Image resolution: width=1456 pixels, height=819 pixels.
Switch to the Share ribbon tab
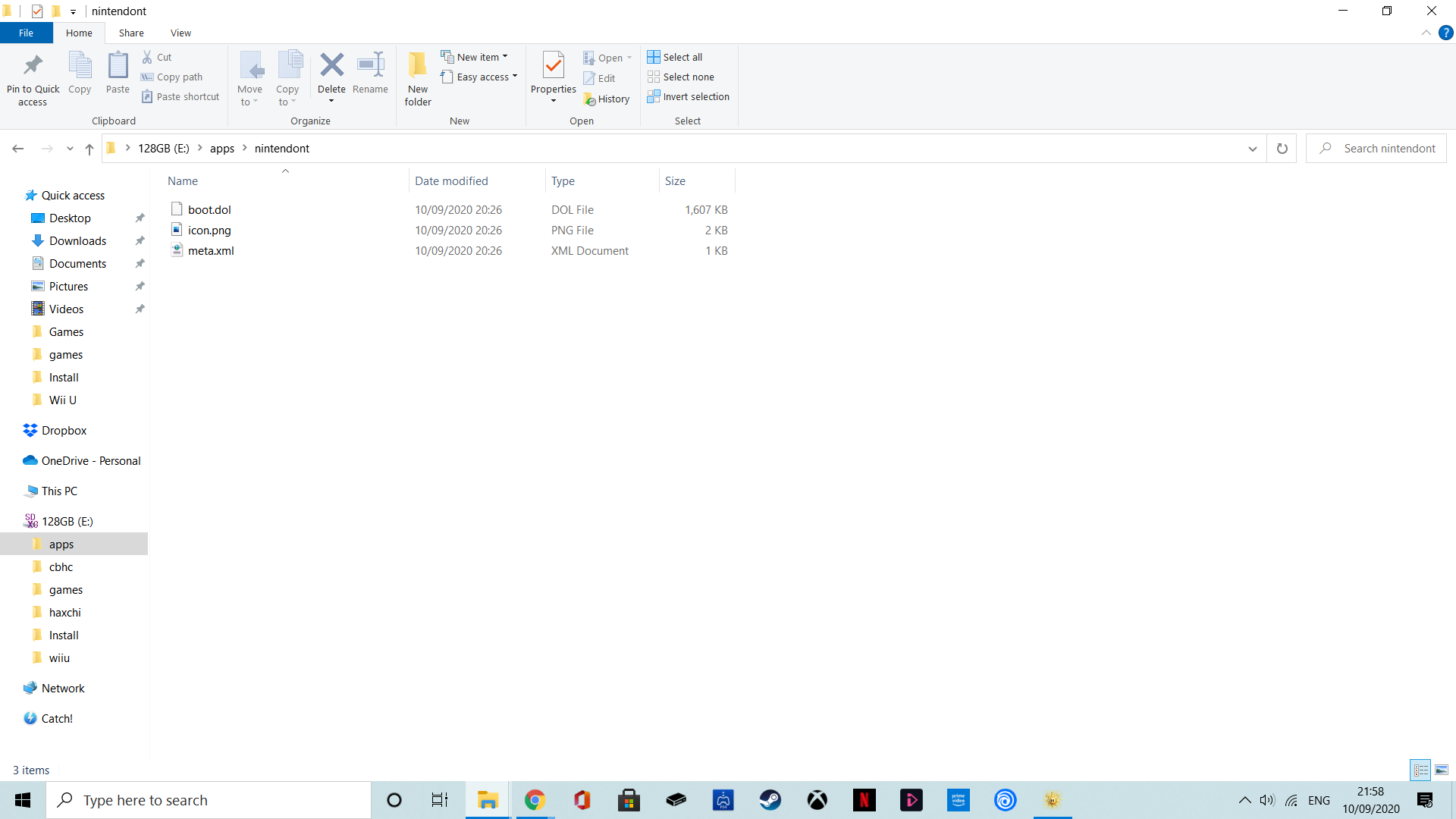pyautogui.click(x=131, y=33)
